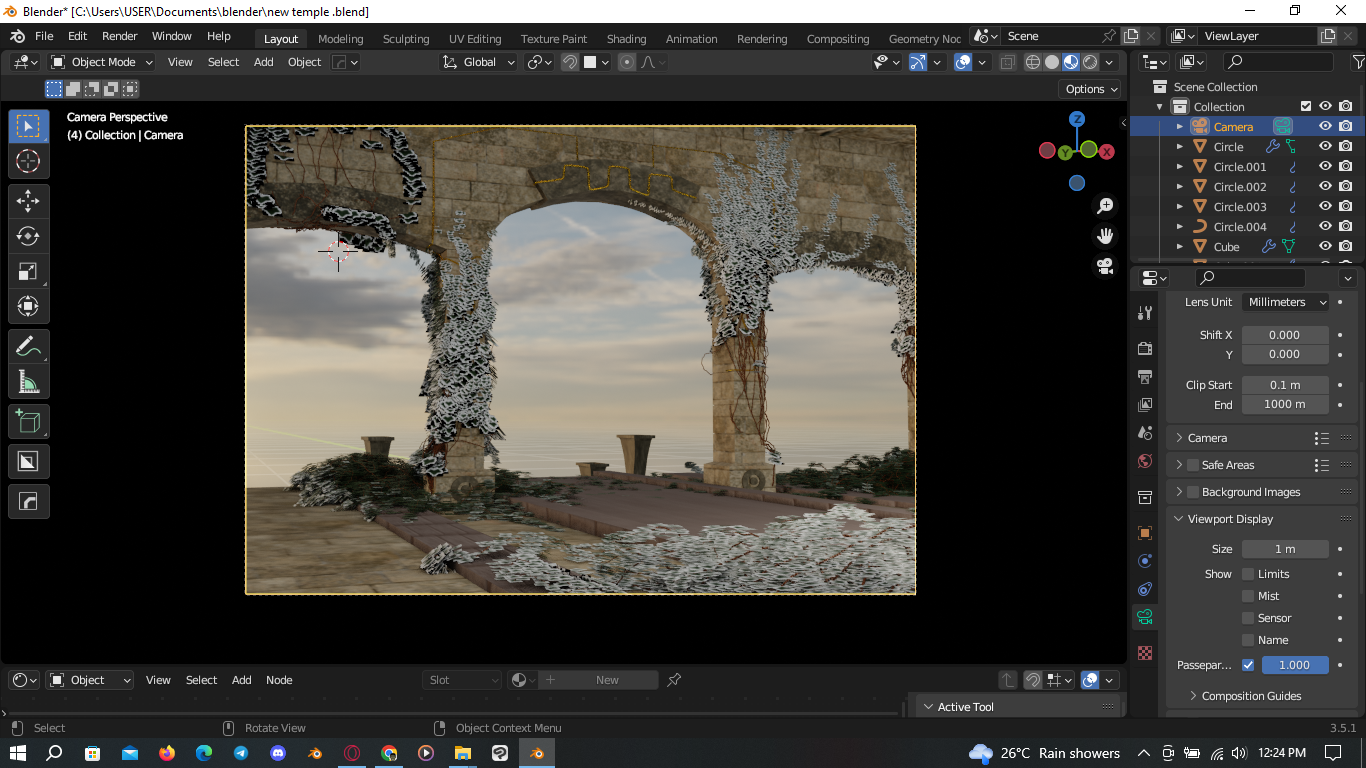Toggle snapping magnet in 3D header
This screenshot has width=1366, height=768.
[569, 62]
